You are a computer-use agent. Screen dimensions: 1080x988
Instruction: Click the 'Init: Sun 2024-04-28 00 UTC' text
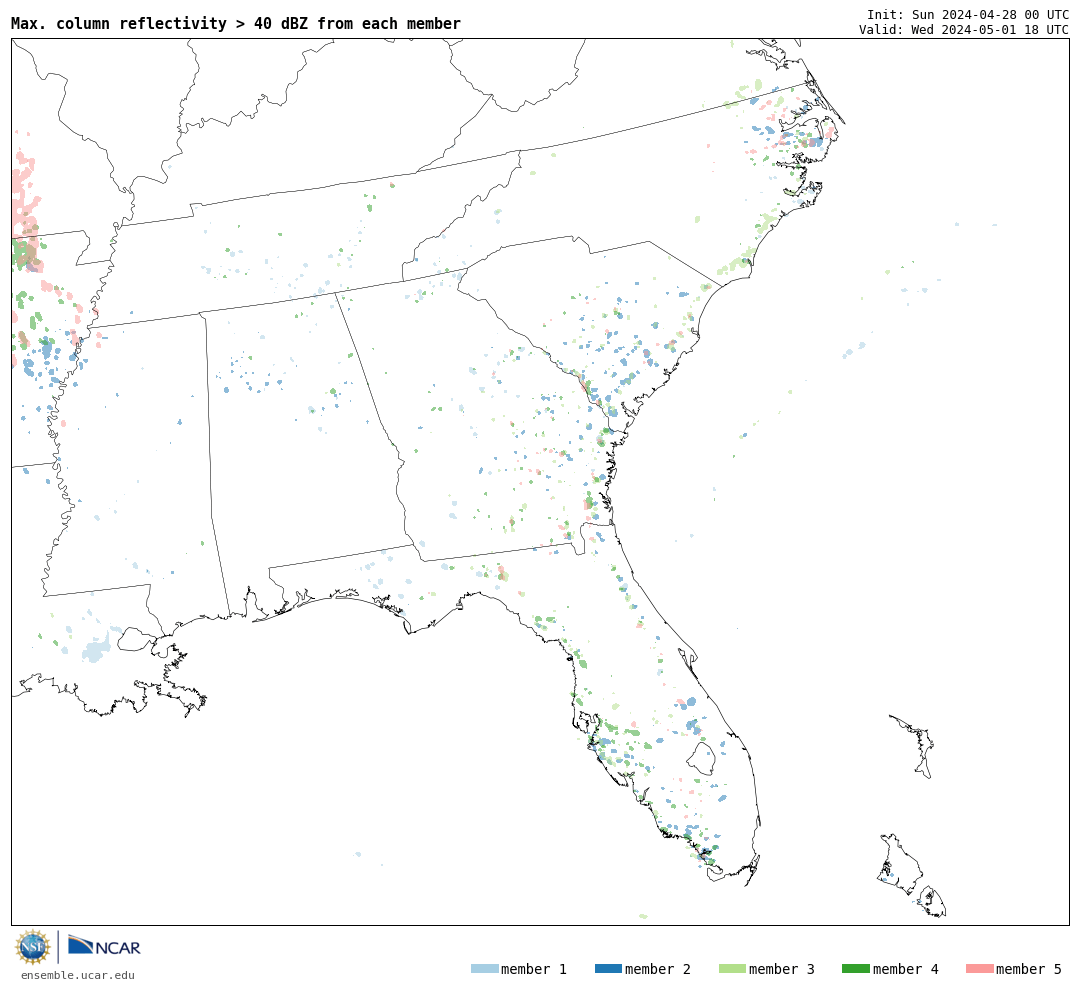(968, 14)
